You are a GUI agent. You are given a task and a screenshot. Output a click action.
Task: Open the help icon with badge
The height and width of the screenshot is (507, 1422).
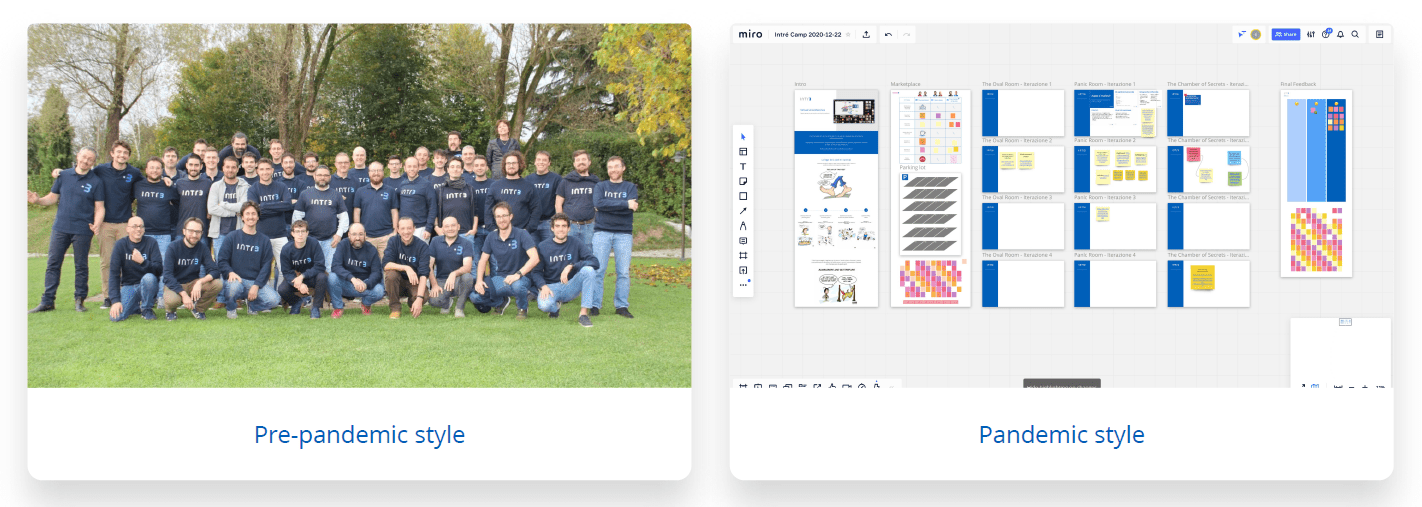pyautogui.click(x=1326, y=34)
